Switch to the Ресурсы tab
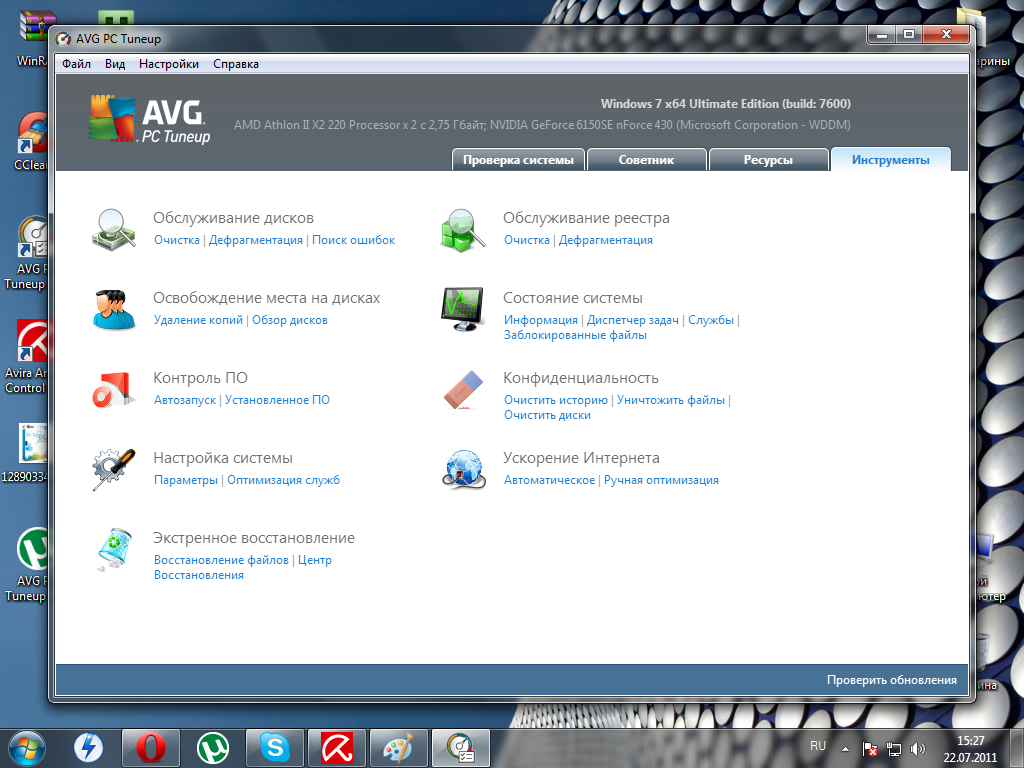Image resolution: width=1024 pixels, height=768 pixels. coord(768,159)
